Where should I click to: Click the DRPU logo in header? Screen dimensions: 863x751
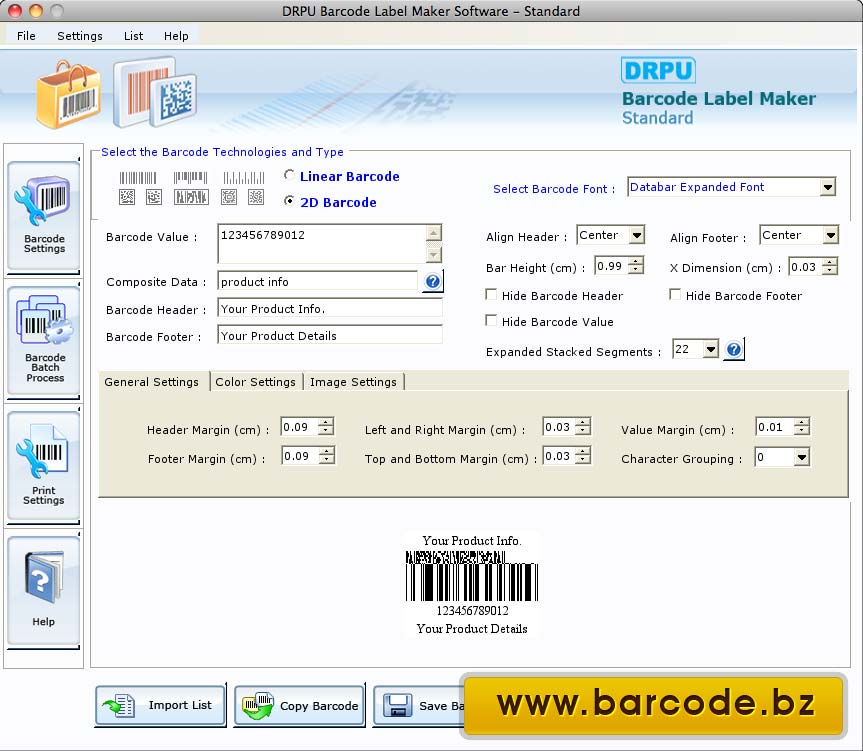(x=658, y=70)
